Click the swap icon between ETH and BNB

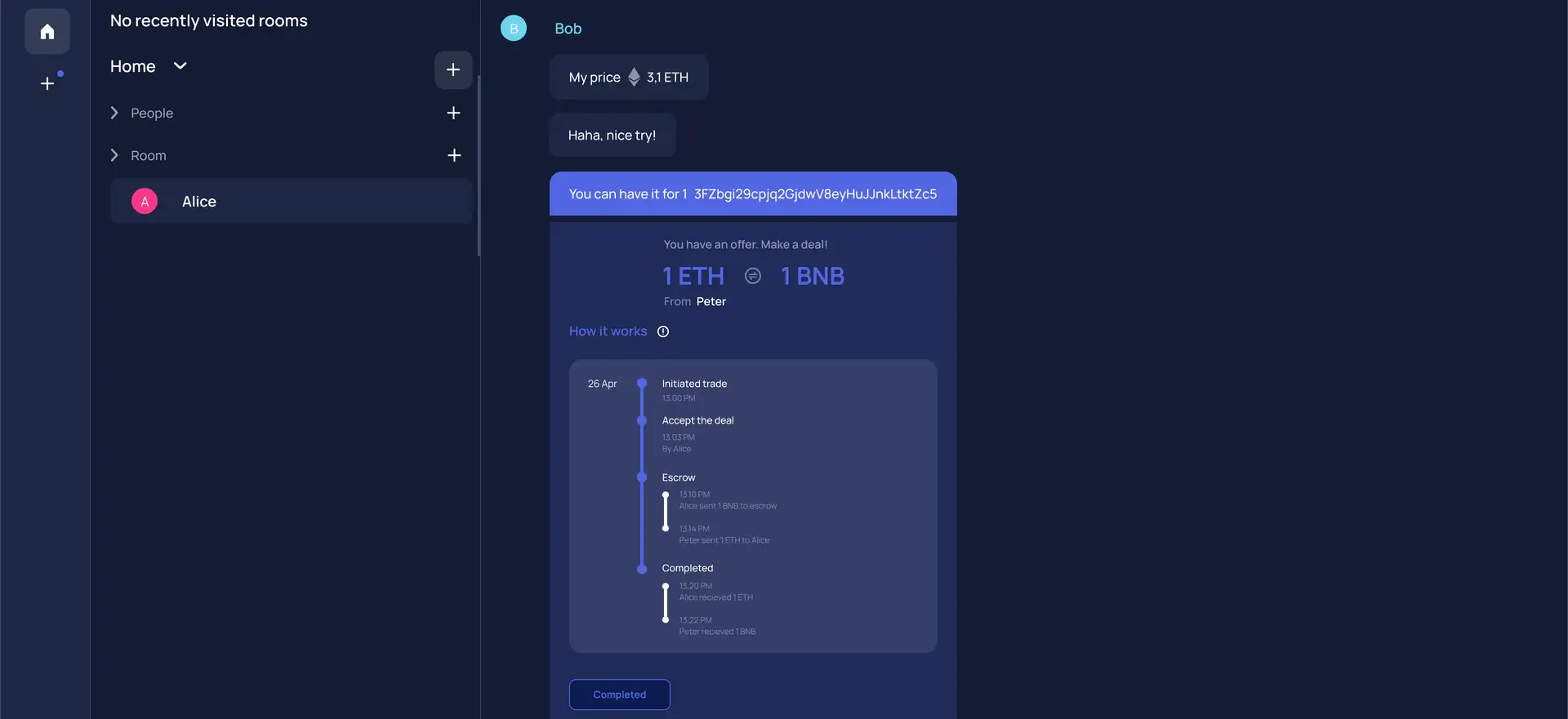coord(753,277)
